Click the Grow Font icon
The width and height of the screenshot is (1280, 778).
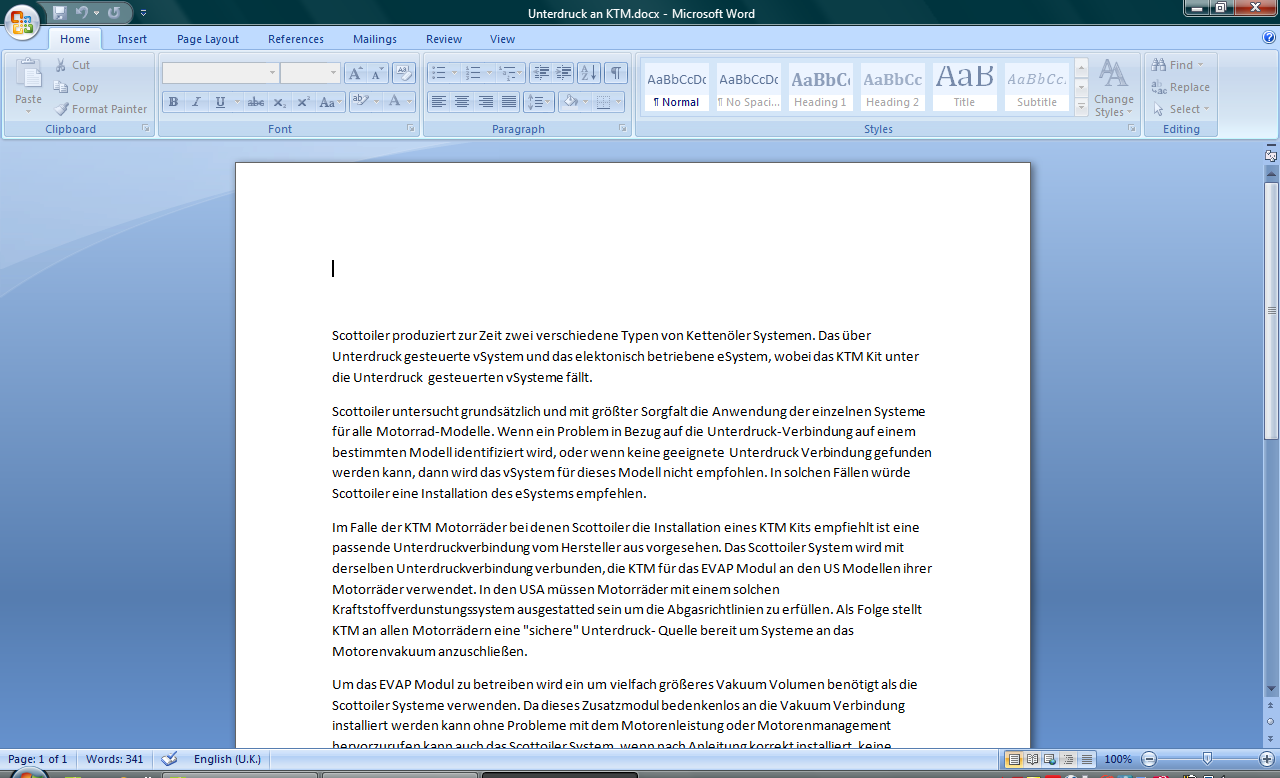[x=355, y=73]
